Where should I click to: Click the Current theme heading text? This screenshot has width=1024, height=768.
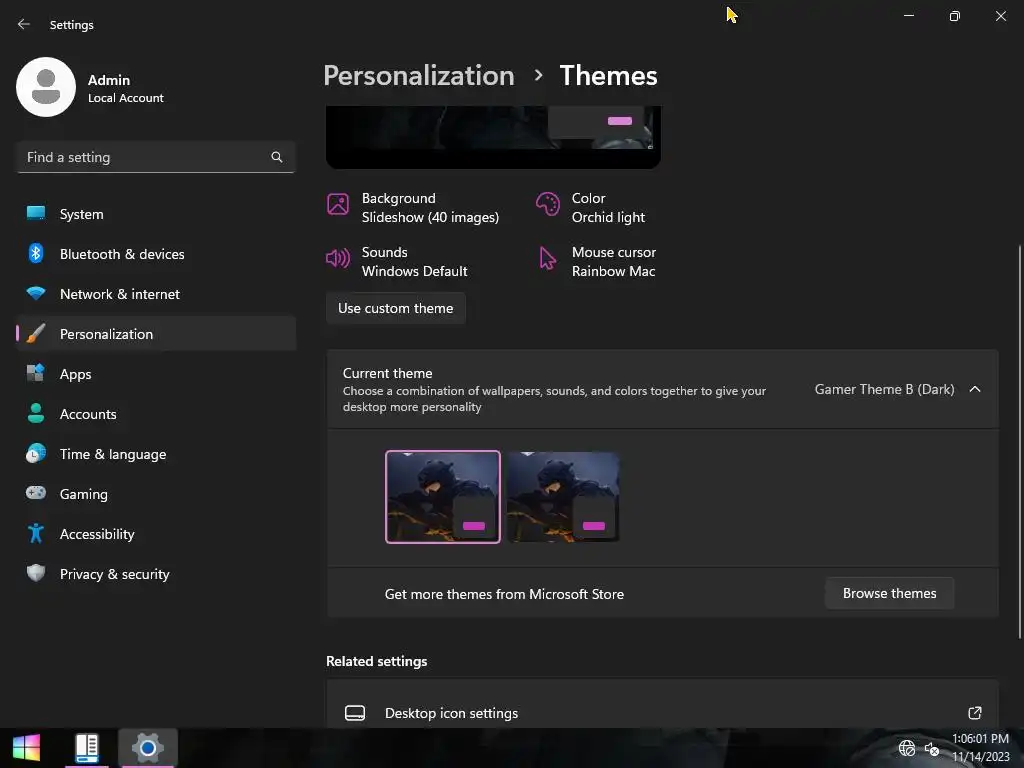pos(387,373)
